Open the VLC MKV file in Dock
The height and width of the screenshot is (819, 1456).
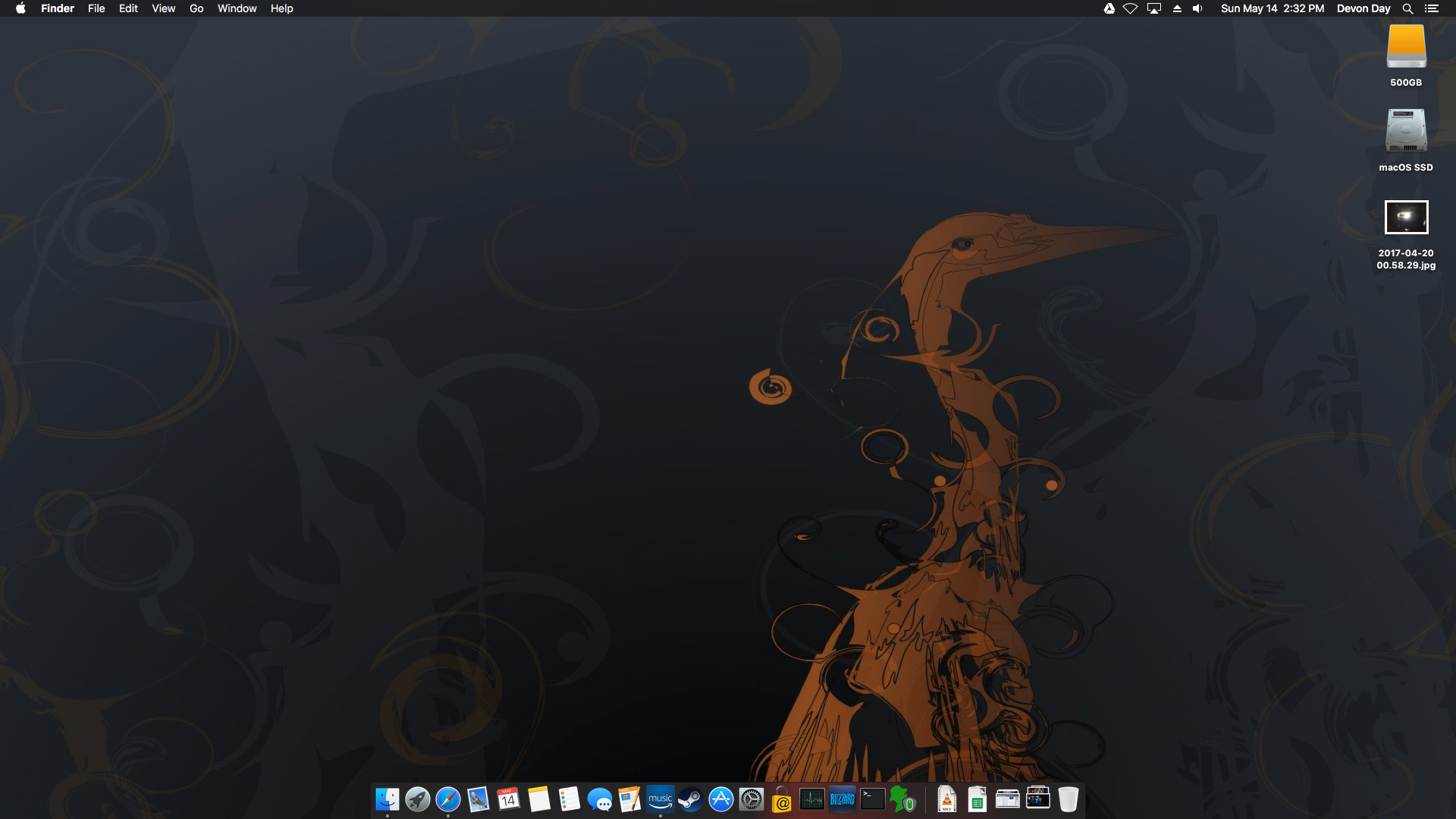947,799
